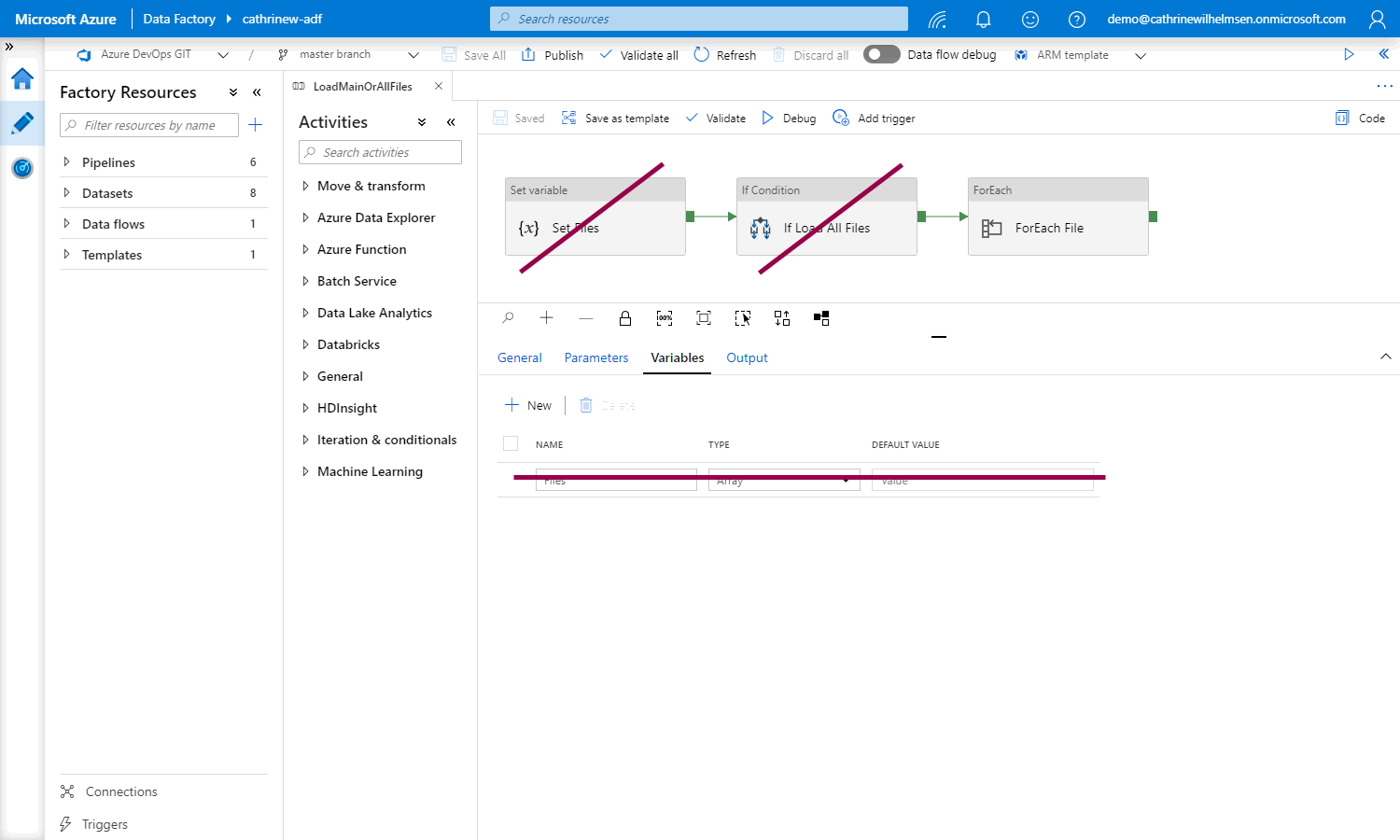This screenshot has height=840, width=1400.
Task: Open the notifications bell icon
Action: click(983, 19)
